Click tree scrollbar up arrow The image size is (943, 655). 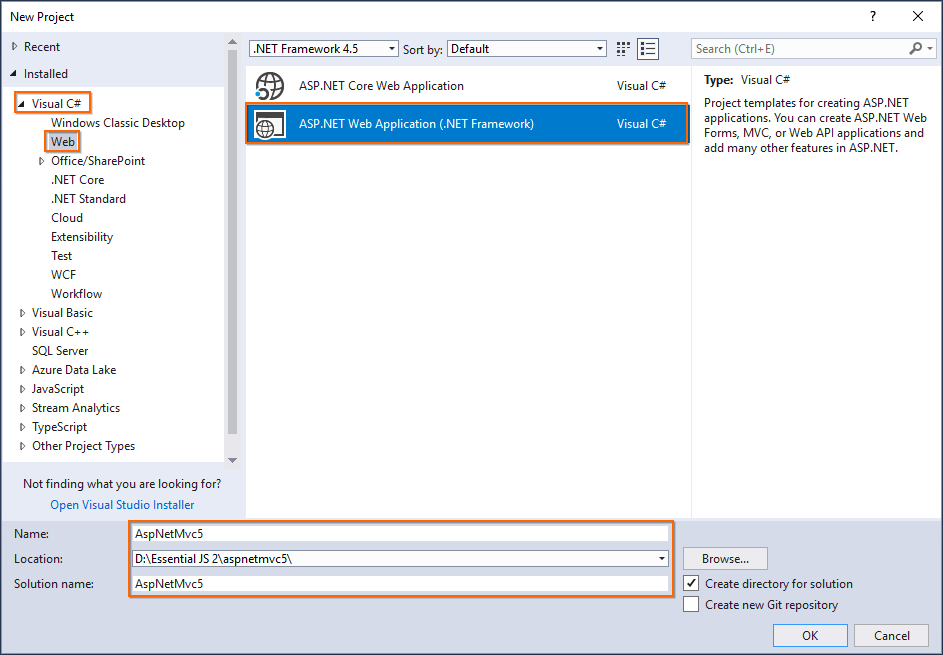(x=232, y=42)
